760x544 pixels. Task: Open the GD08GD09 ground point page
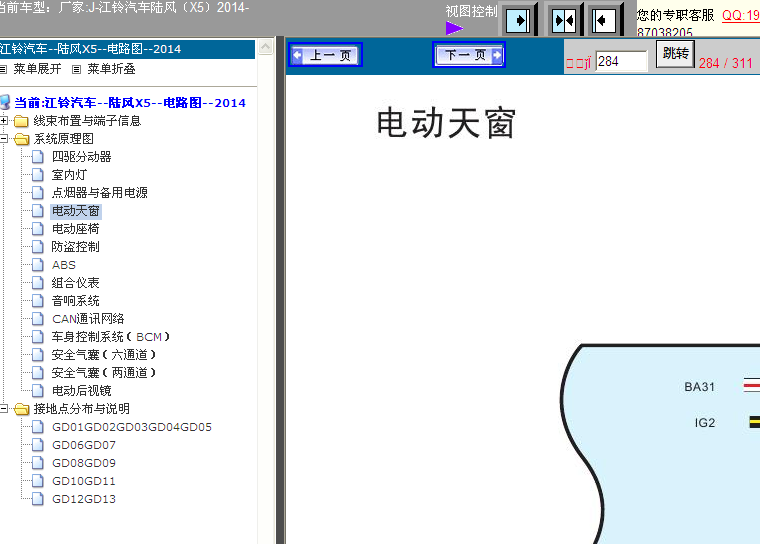tap(84, 463)
